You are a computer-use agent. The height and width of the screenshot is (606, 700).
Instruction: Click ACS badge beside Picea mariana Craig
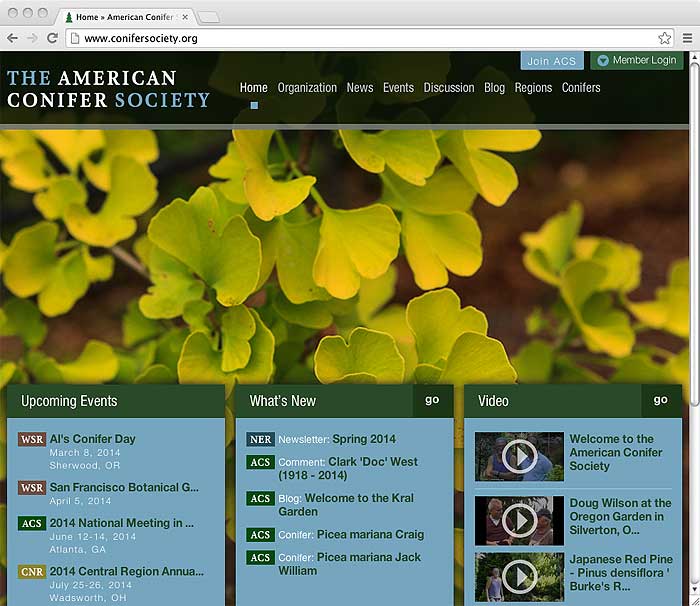260,535
